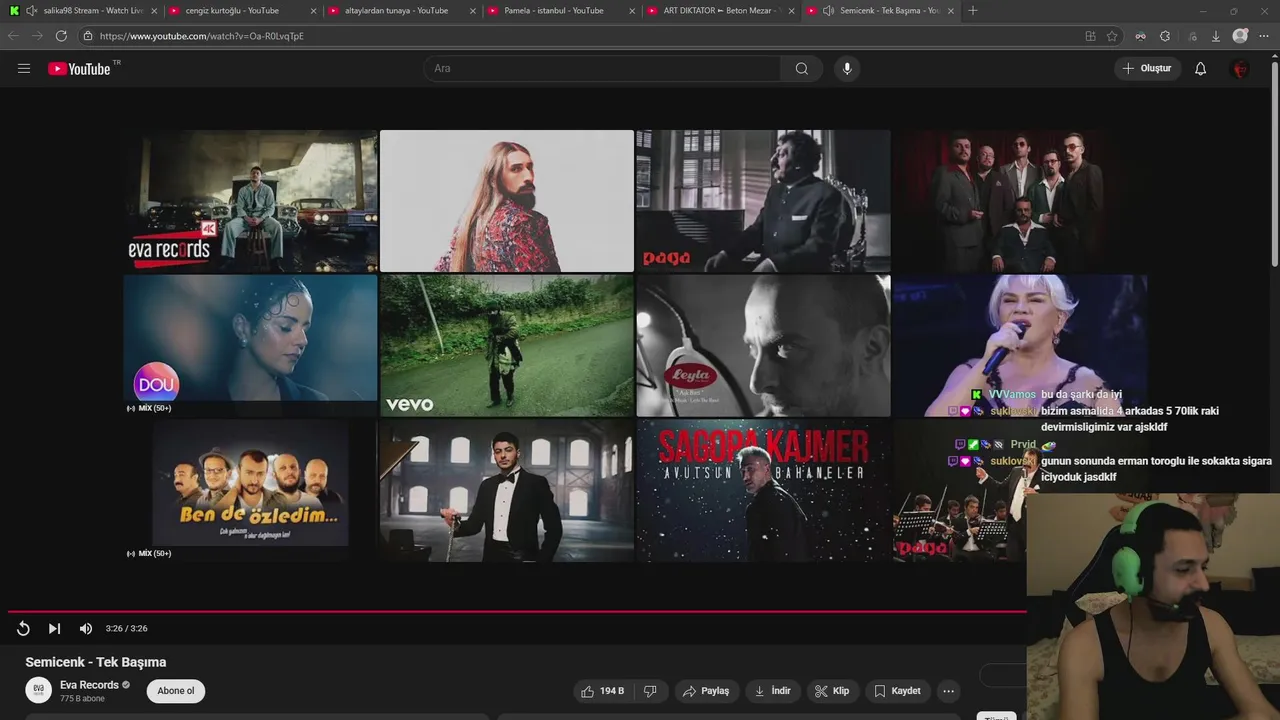Save video with Kaydet button
1280x720 pixels.
tap(897, 691)
